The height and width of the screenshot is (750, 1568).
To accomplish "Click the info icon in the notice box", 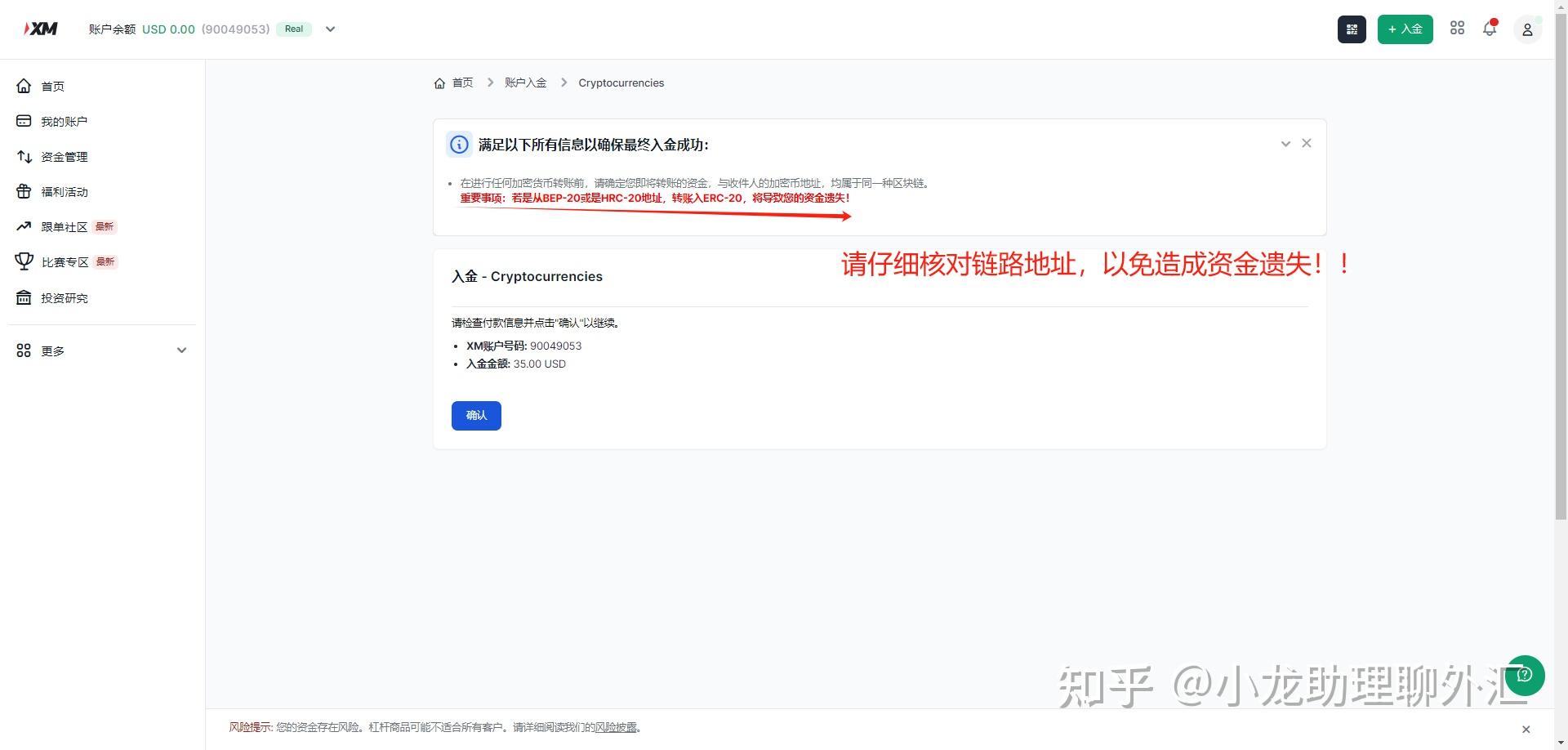I will 459,145.
